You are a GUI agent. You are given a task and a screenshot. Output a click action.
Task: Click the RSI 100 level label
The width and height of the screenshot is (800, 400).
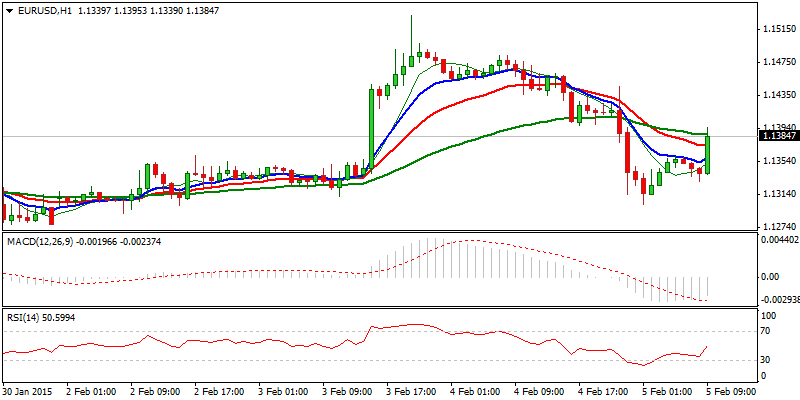[768, 317]
